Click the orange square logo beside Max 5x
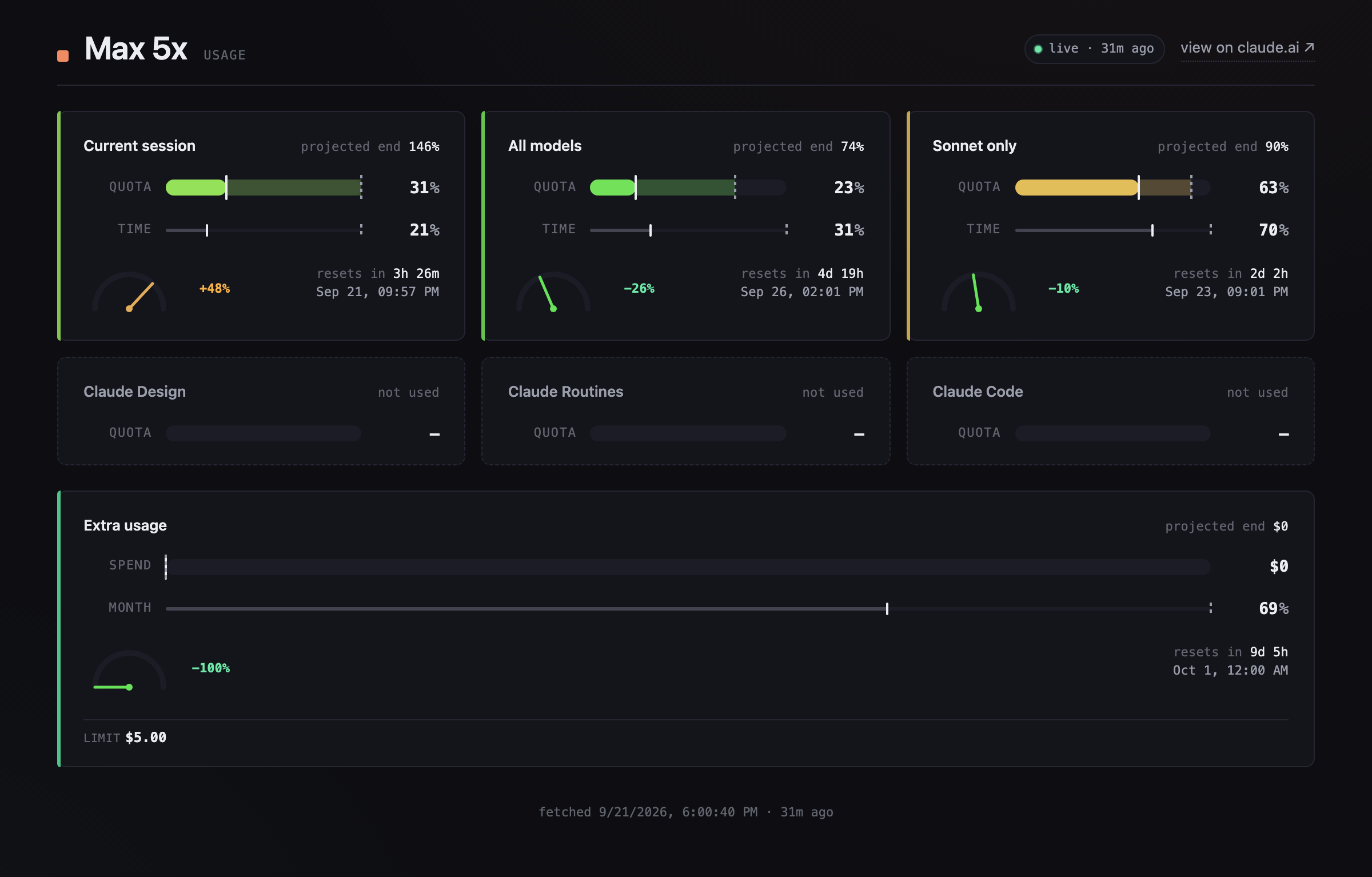Image resolution: width=1372 pixels, height=877 pixels. 63,55
